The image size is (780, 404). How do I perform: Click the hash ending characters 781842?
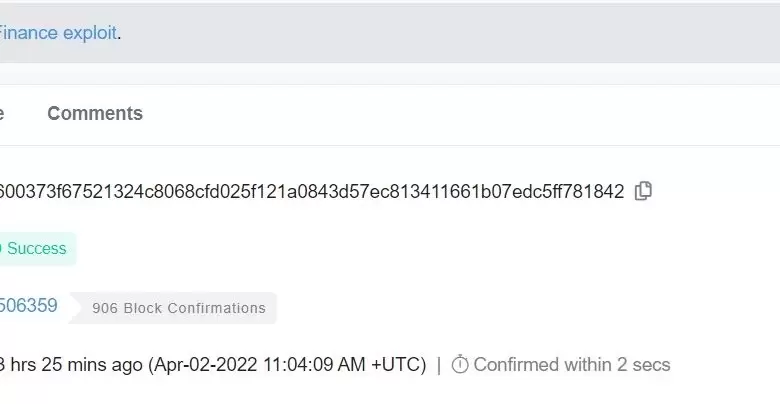coord(598,191)
